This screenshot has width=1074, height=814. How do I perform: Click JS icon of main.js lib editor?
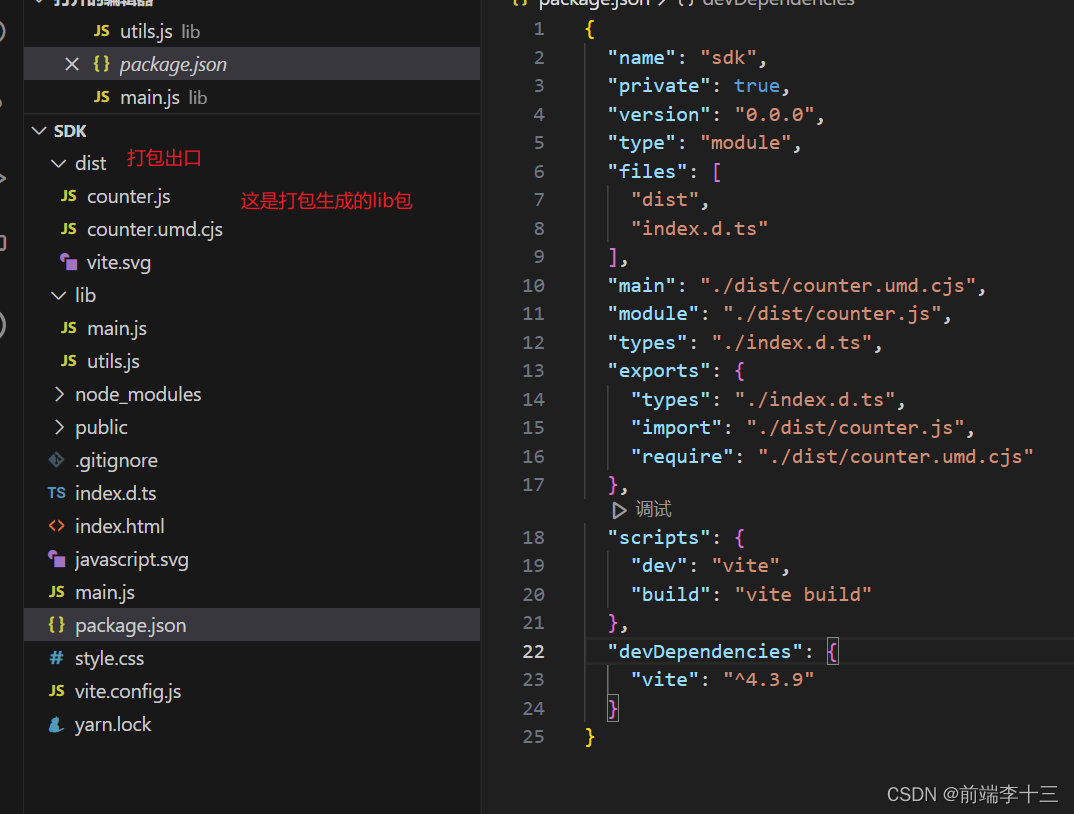[x=101, y=97]
